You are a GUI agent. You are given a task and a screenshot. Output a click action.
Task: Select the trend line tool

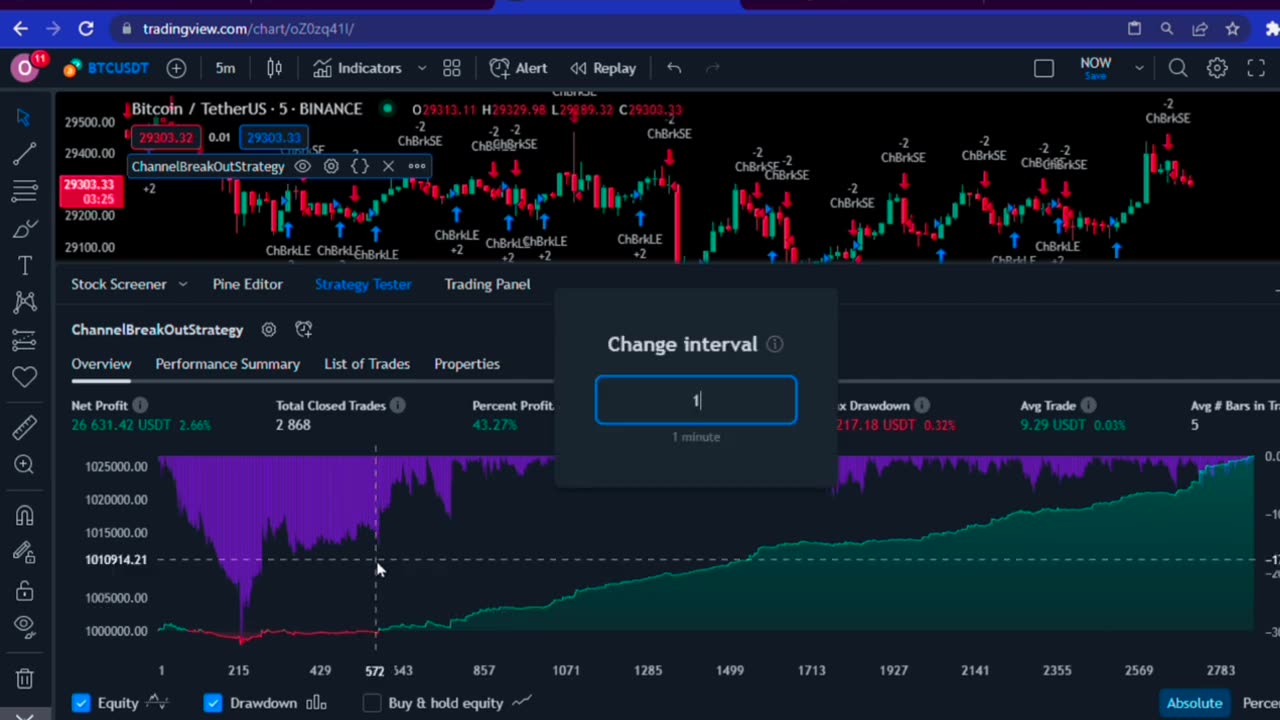click(x=25, y=154)
